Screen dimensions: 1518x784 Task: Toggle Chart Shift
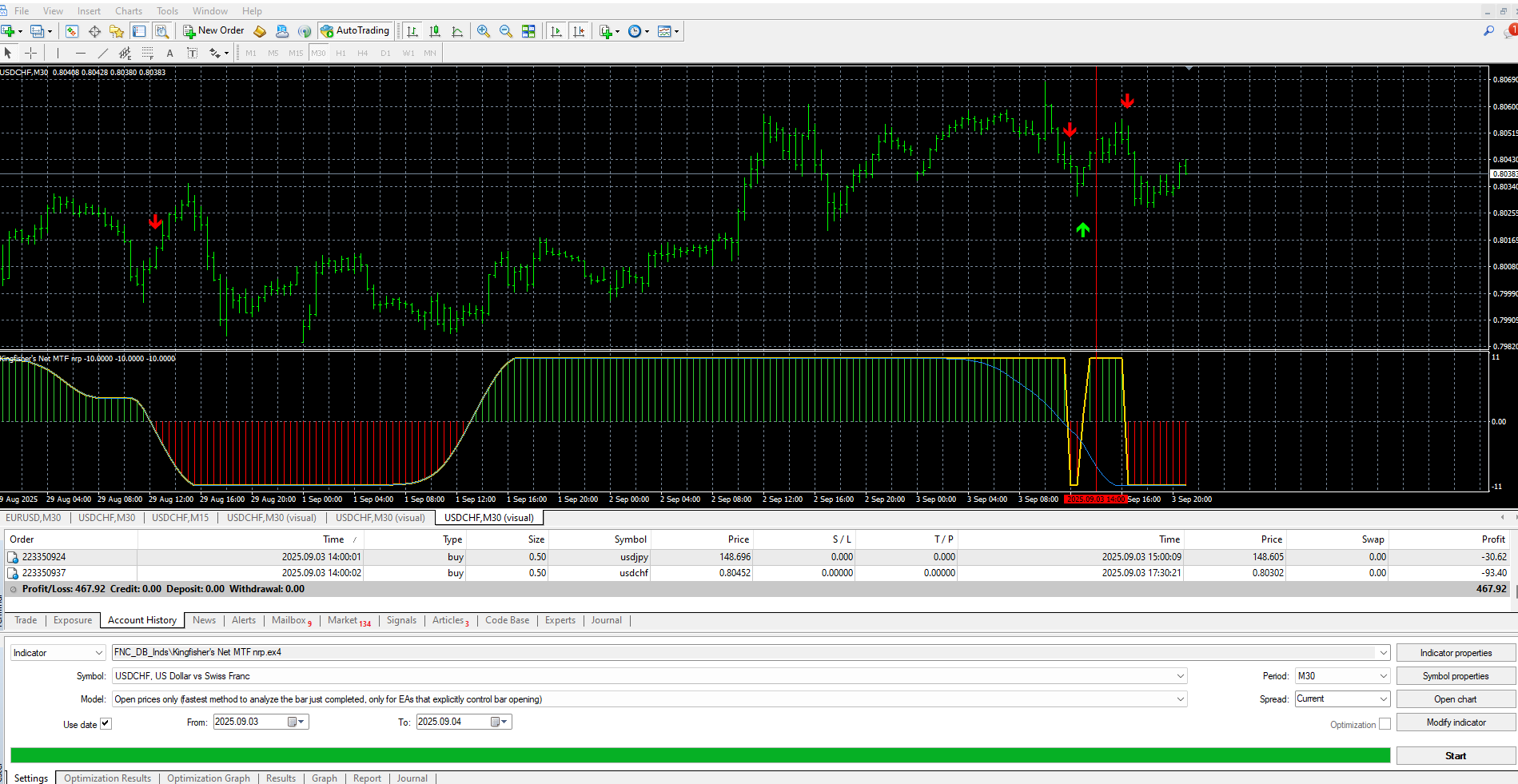pos(579,31)
